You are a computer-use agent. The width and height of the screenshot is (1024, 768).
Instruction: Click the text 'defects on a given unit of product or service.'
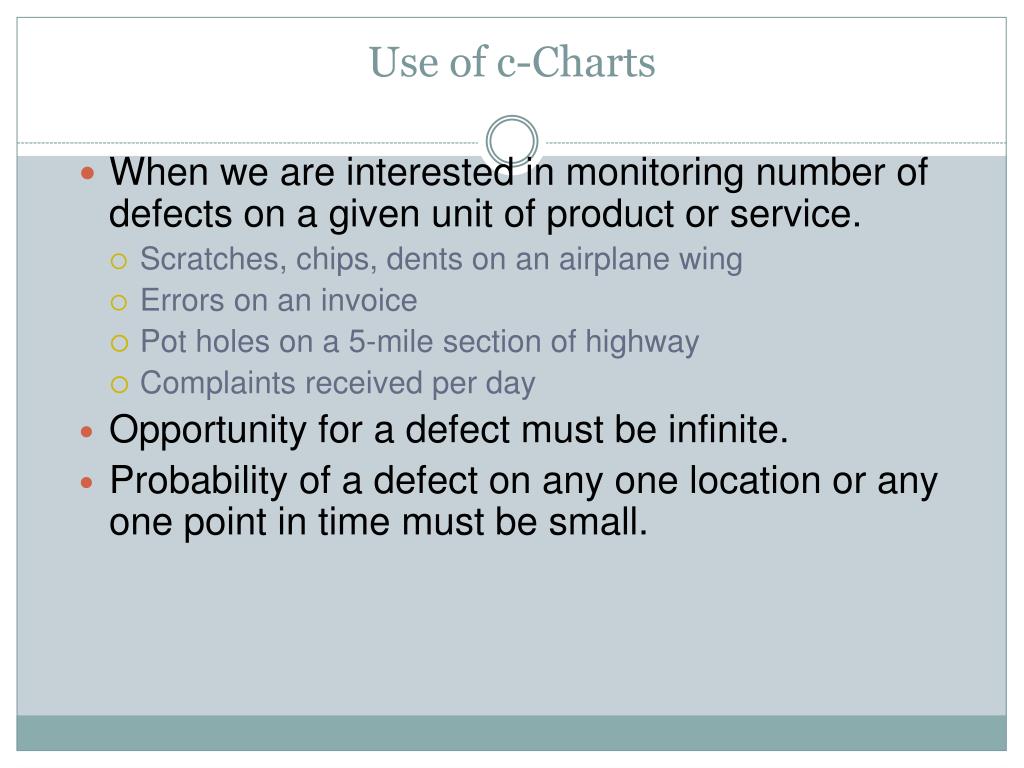click(485, 214)
